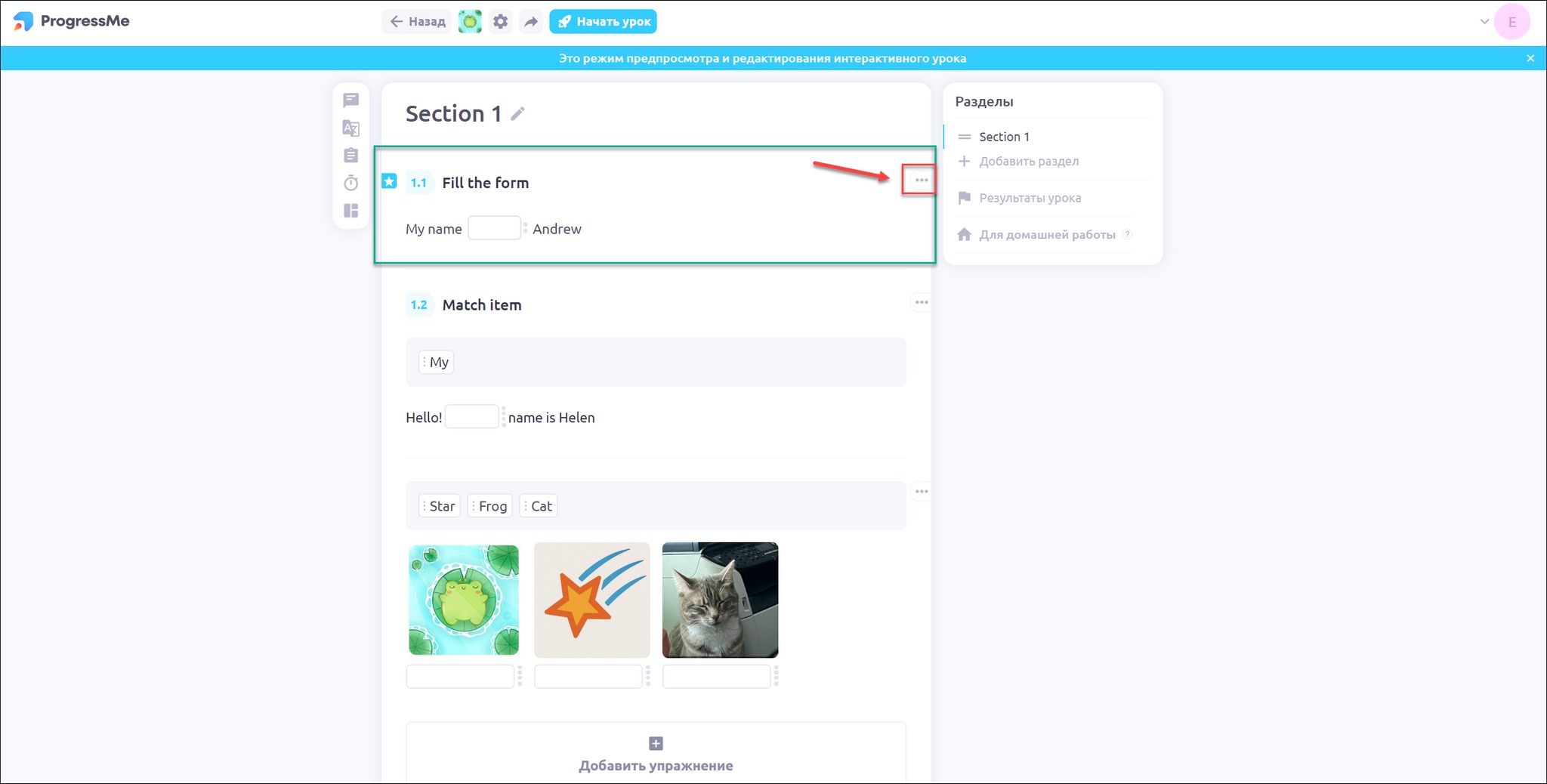Click the Разделы panel heading

(984, 102)
